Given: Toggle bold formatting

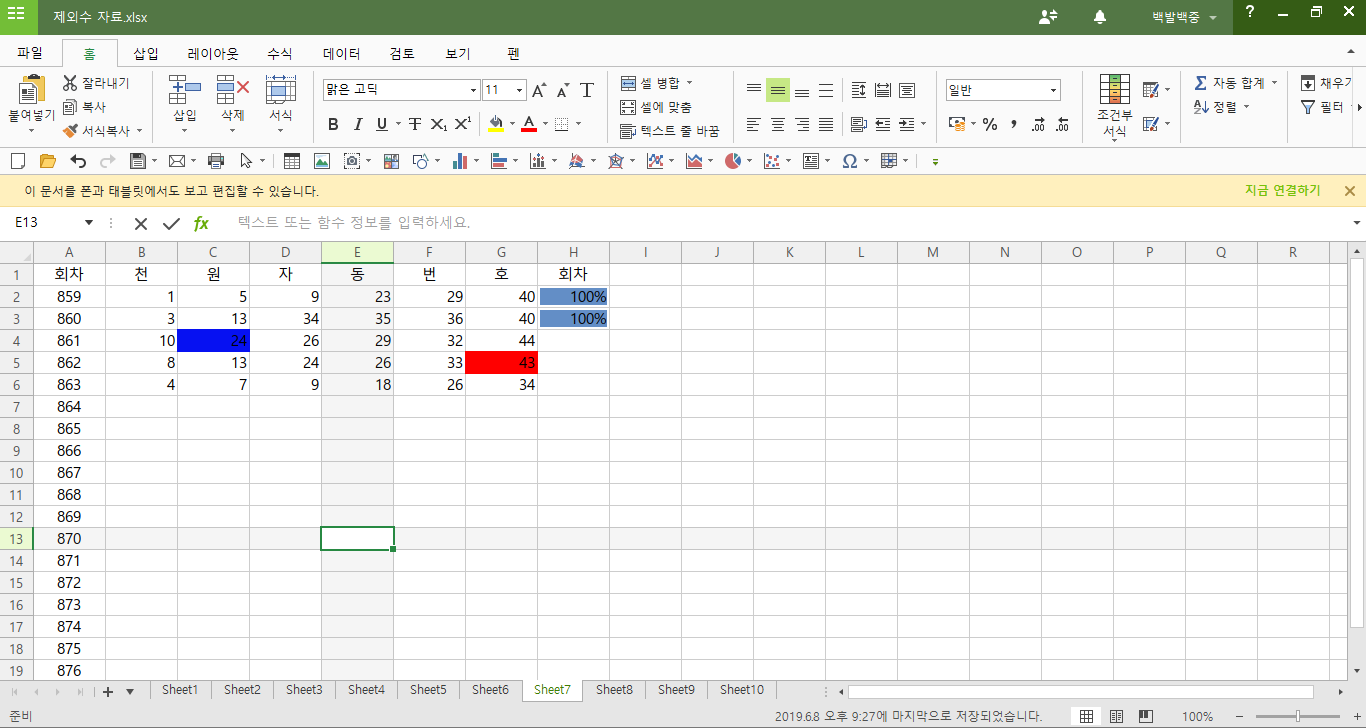Looking at the screenshot, I should [x=333, y=124].
